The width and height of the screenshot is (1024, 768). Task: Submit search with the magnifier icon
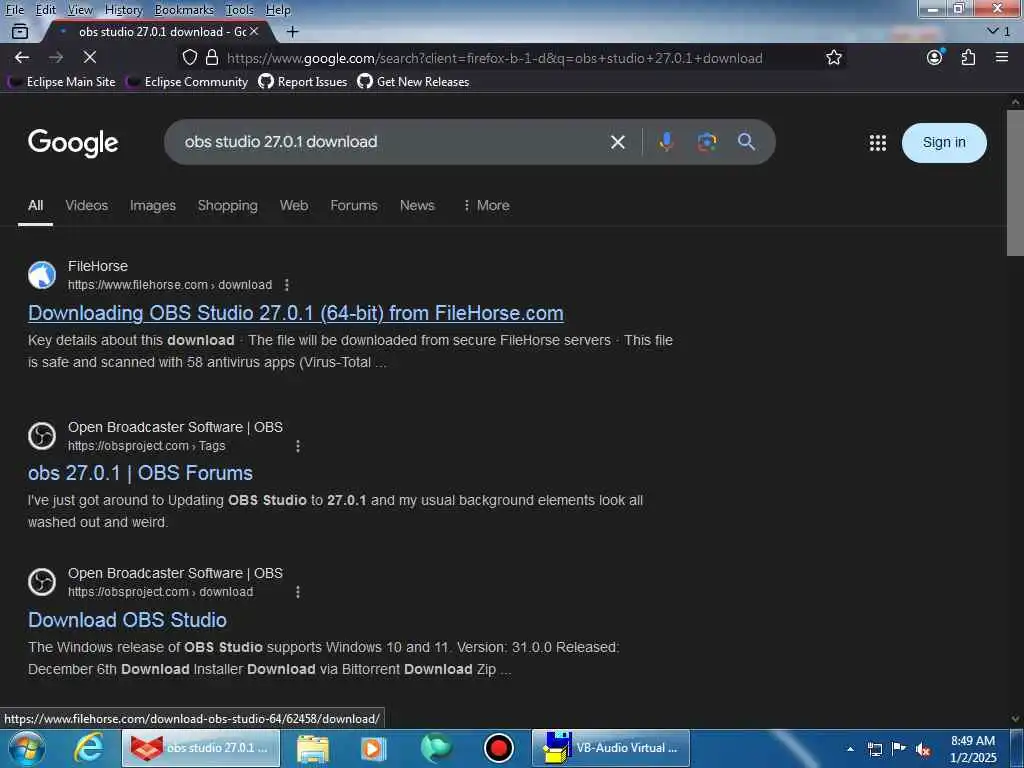pos(746,142)
